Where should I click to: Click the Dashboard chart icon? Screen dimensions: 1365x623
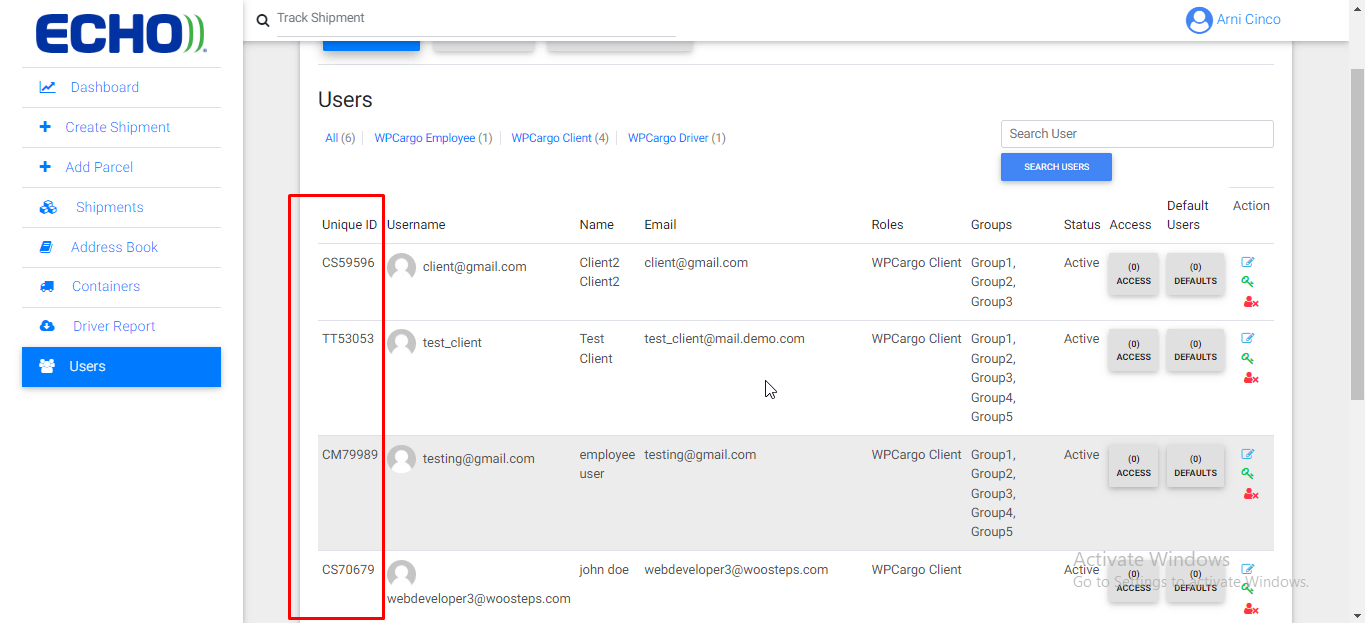(47, 87)
